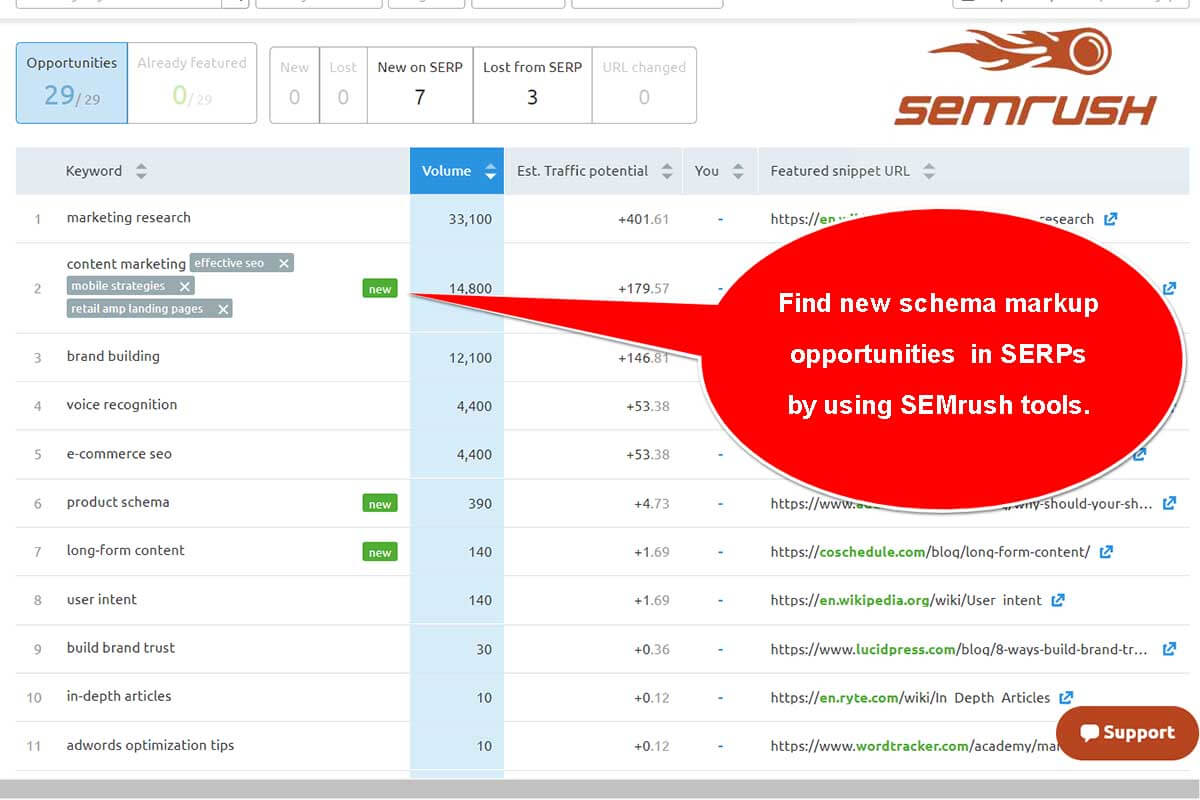Image resolution: width=1200 pixels, height=800 pixels.
Task: Click the 'e-commerce seo' keyword
Action: coord(119,454)
